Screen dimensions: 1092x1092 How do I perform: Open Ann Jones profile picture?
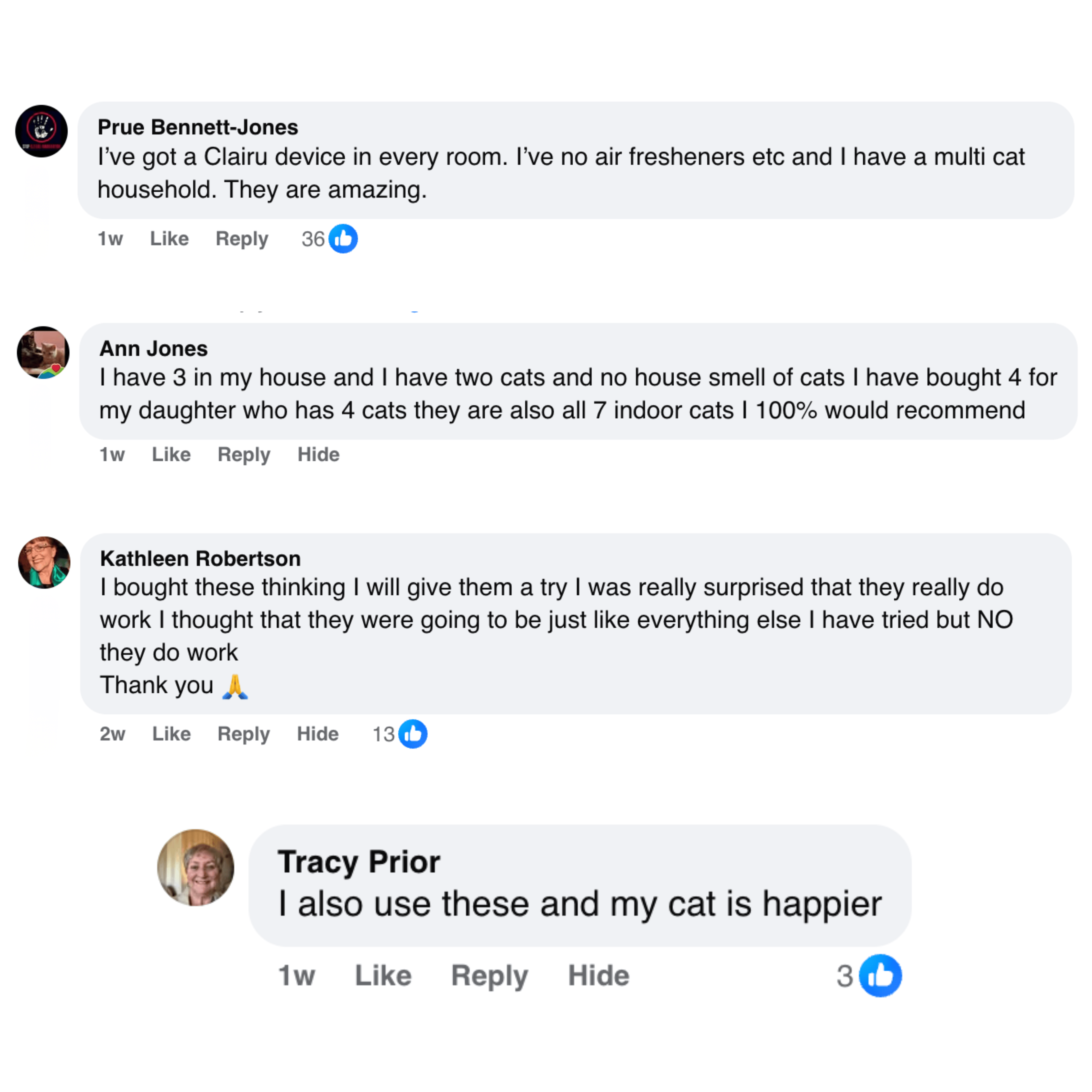(x=43, y=352)
